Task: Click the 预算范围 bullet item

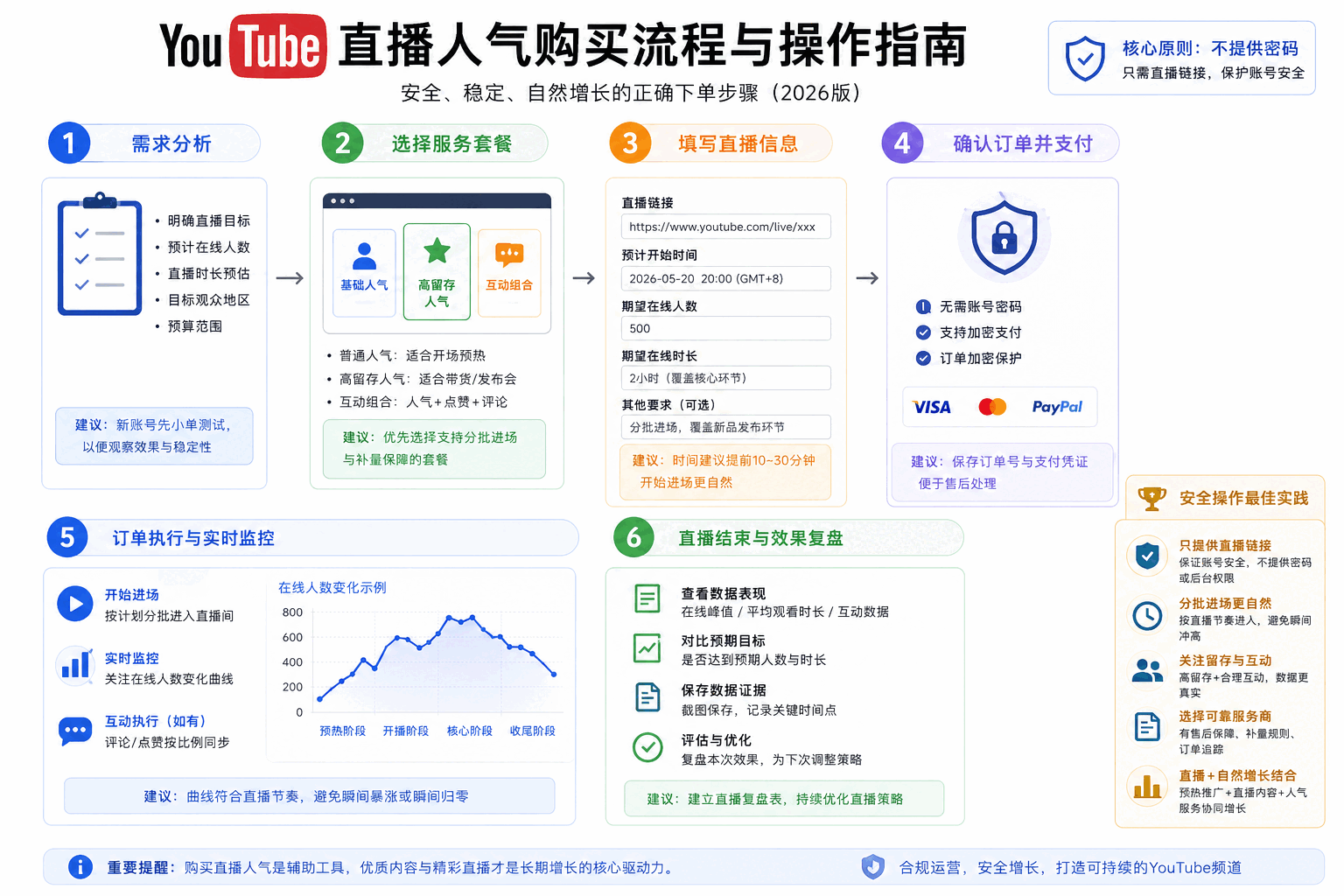Action: [189, 326]
